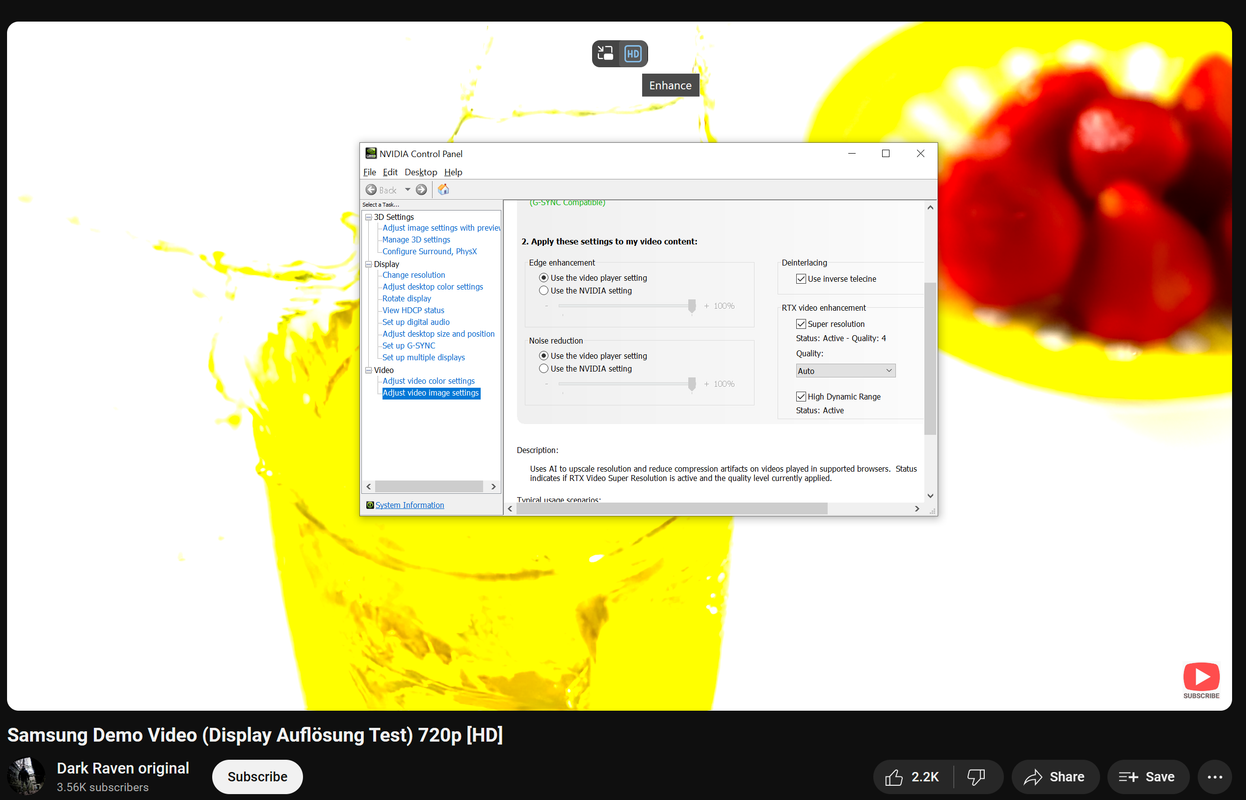Open Adjust desktop size and position

click(x=439, y=334)
